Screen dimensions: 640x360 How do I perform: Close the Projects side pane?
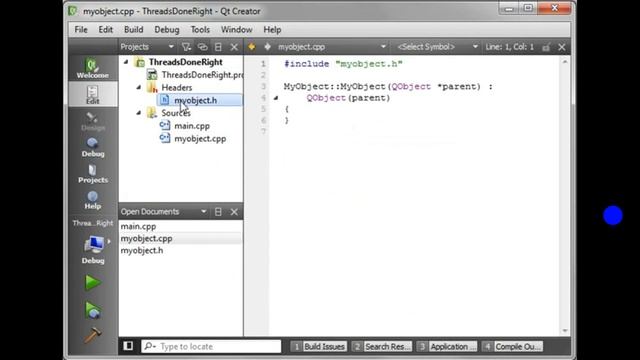[234, 47]
